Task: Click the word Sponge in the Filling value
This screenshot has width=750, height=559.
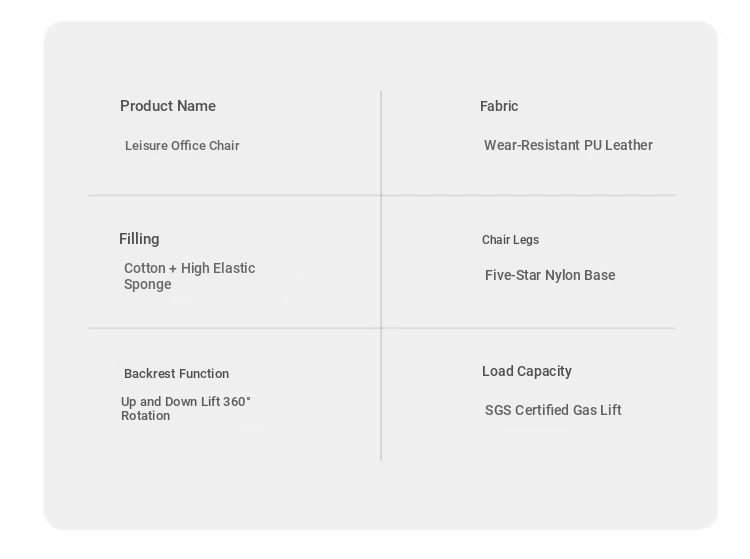Action: (148, 284)
